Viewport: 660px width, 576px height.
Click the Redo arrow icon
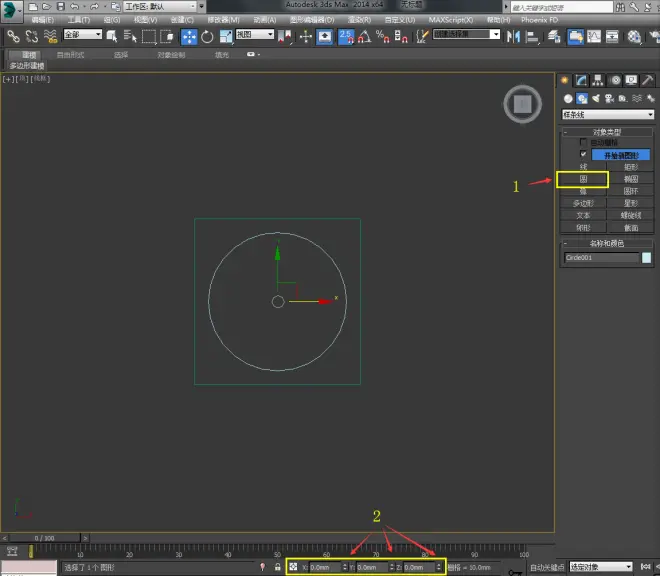point(94,6)
